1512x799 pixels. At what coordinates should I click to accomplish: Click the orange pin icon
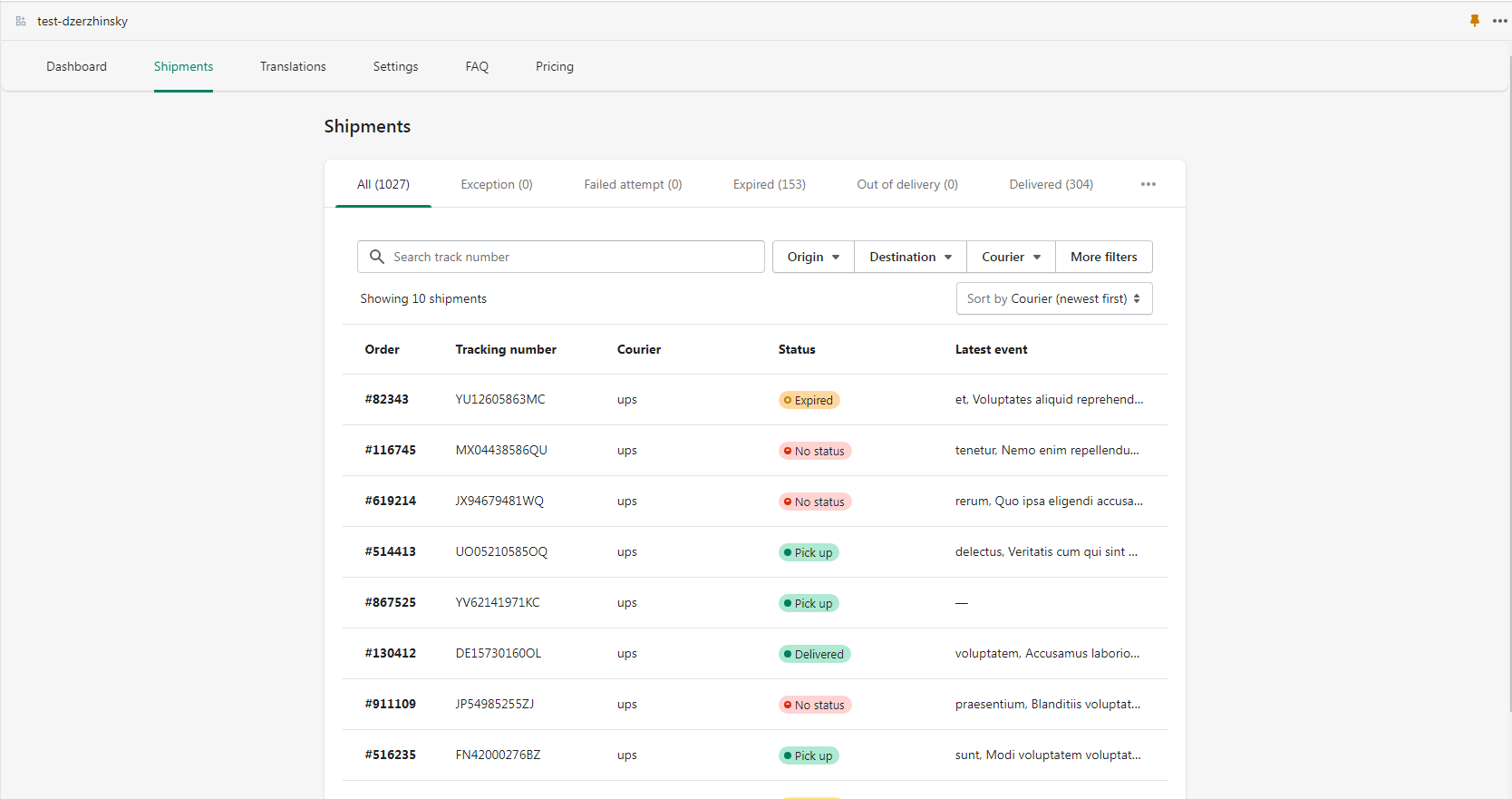point(1475,21)
